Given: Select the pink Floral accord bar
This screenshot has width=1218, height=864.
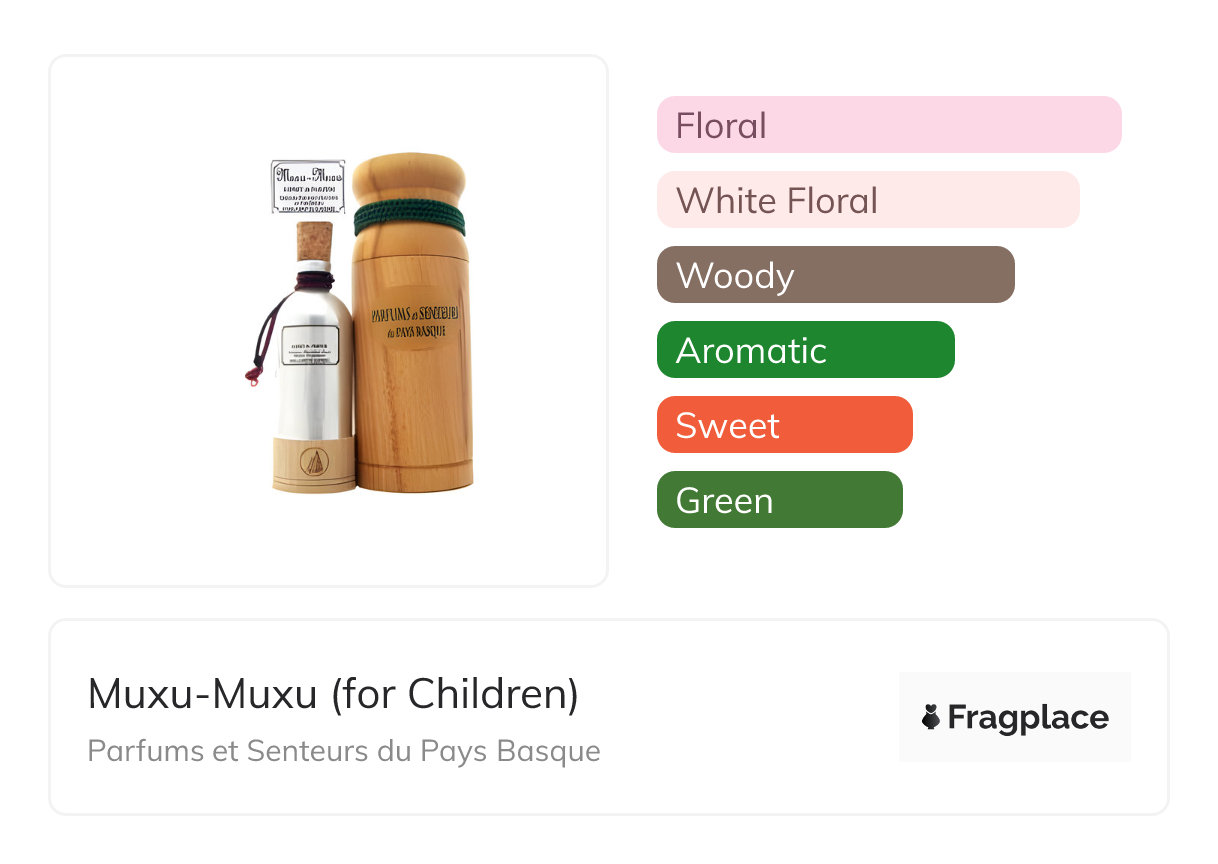Looking at the screenshot, I should [888, 125].
